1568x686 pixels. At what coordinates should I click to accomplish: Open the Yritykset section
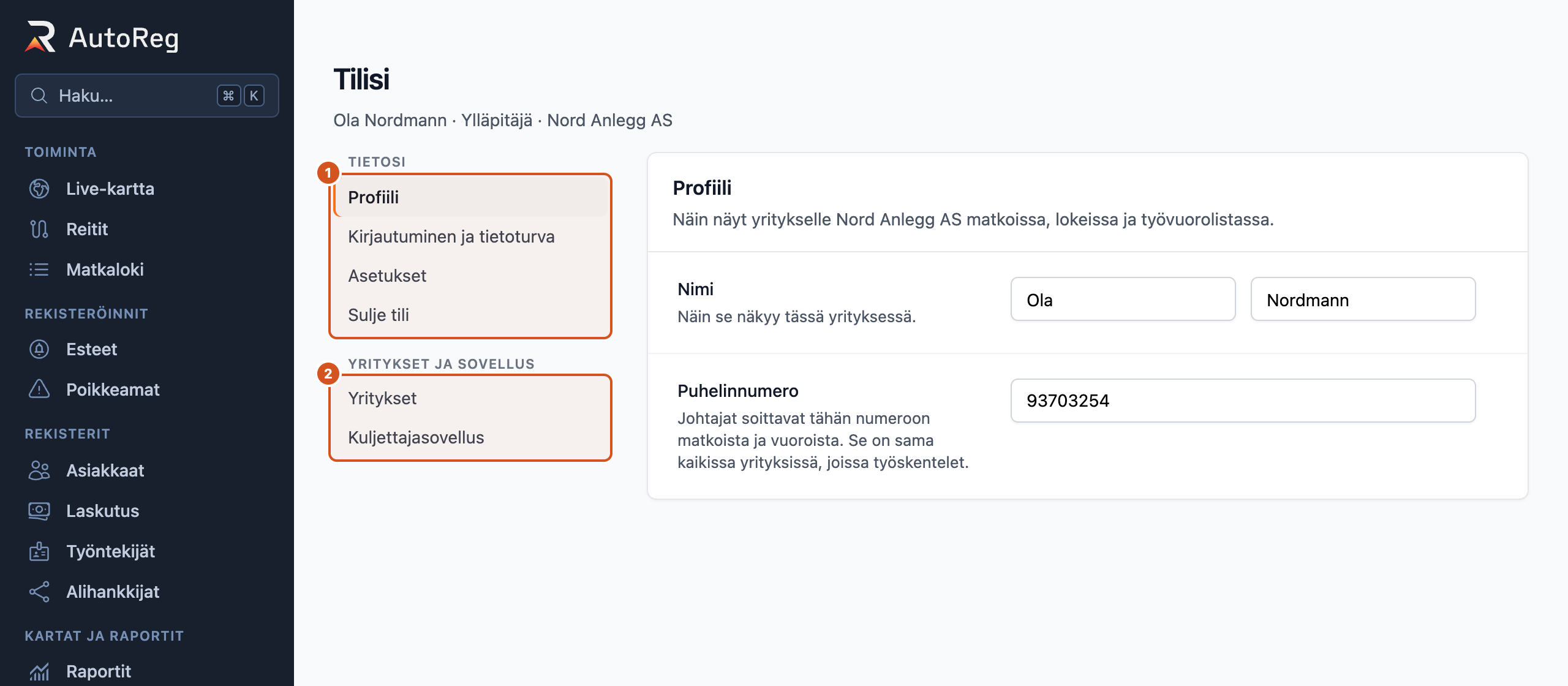[470, 398]
